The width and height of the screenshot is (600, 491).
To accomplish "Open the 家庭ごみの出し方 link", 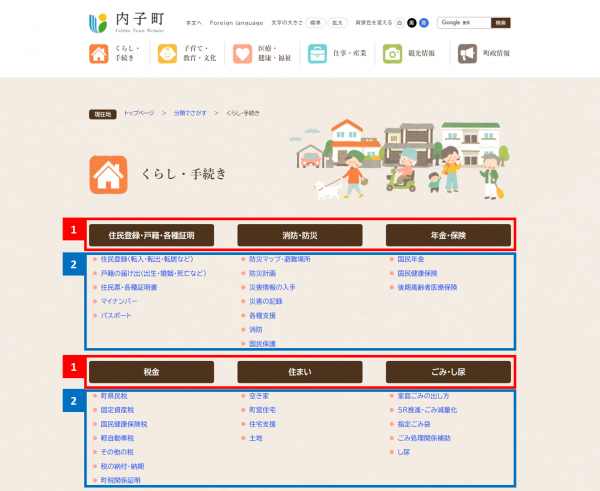I will (424, 396).
